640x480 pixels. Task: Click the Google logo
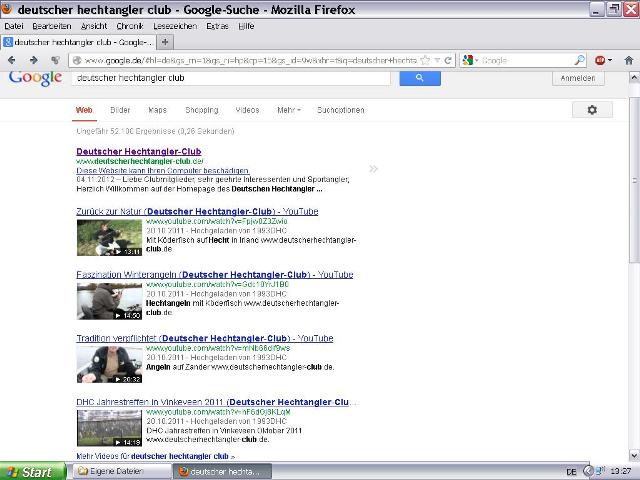36,78
